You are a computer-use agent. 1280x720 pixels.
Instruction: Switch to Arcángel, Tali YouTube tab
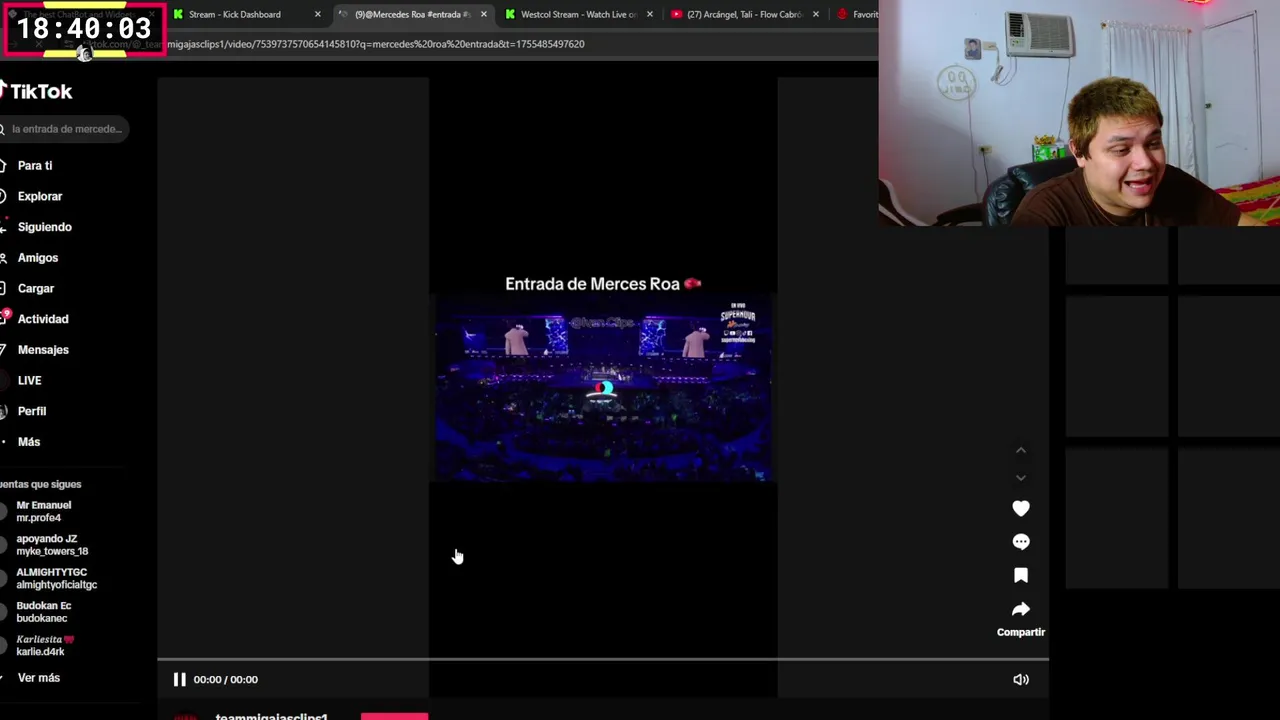point(744,14)
